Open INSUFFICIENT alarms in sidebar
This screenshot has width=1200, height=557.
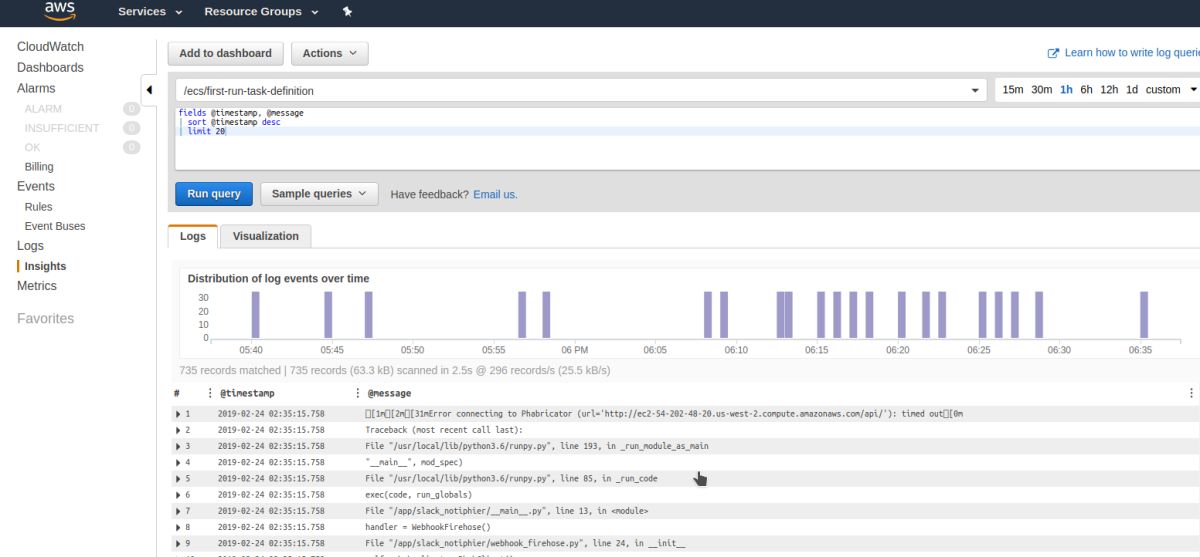62,128
